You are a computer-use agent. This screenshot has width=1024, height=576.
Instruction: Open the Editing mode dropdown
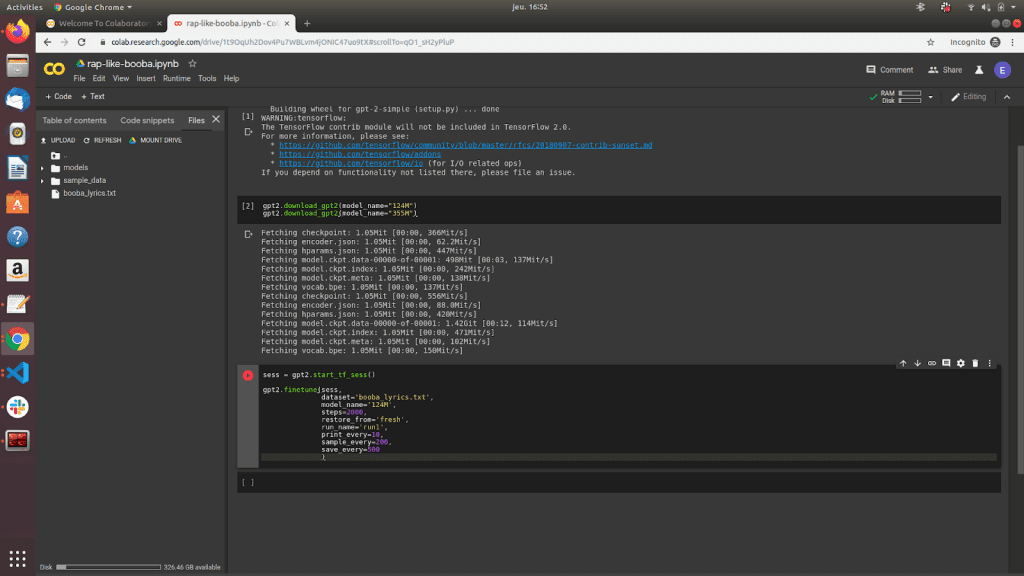[968, 97]
